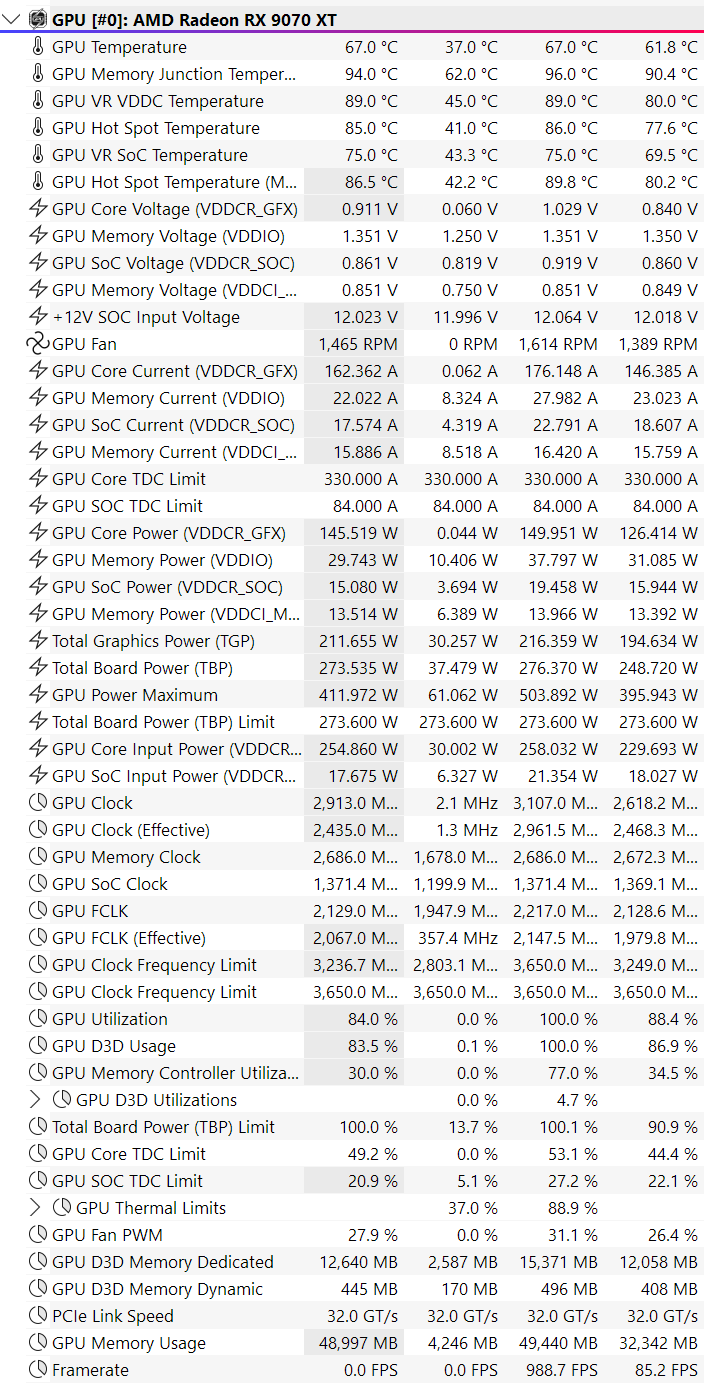The width and height of the screenshot is (718, 1399).
Task: Click lightning icon of GPU Memory Voltage (VDDIO)
Action: click(38, 236)
